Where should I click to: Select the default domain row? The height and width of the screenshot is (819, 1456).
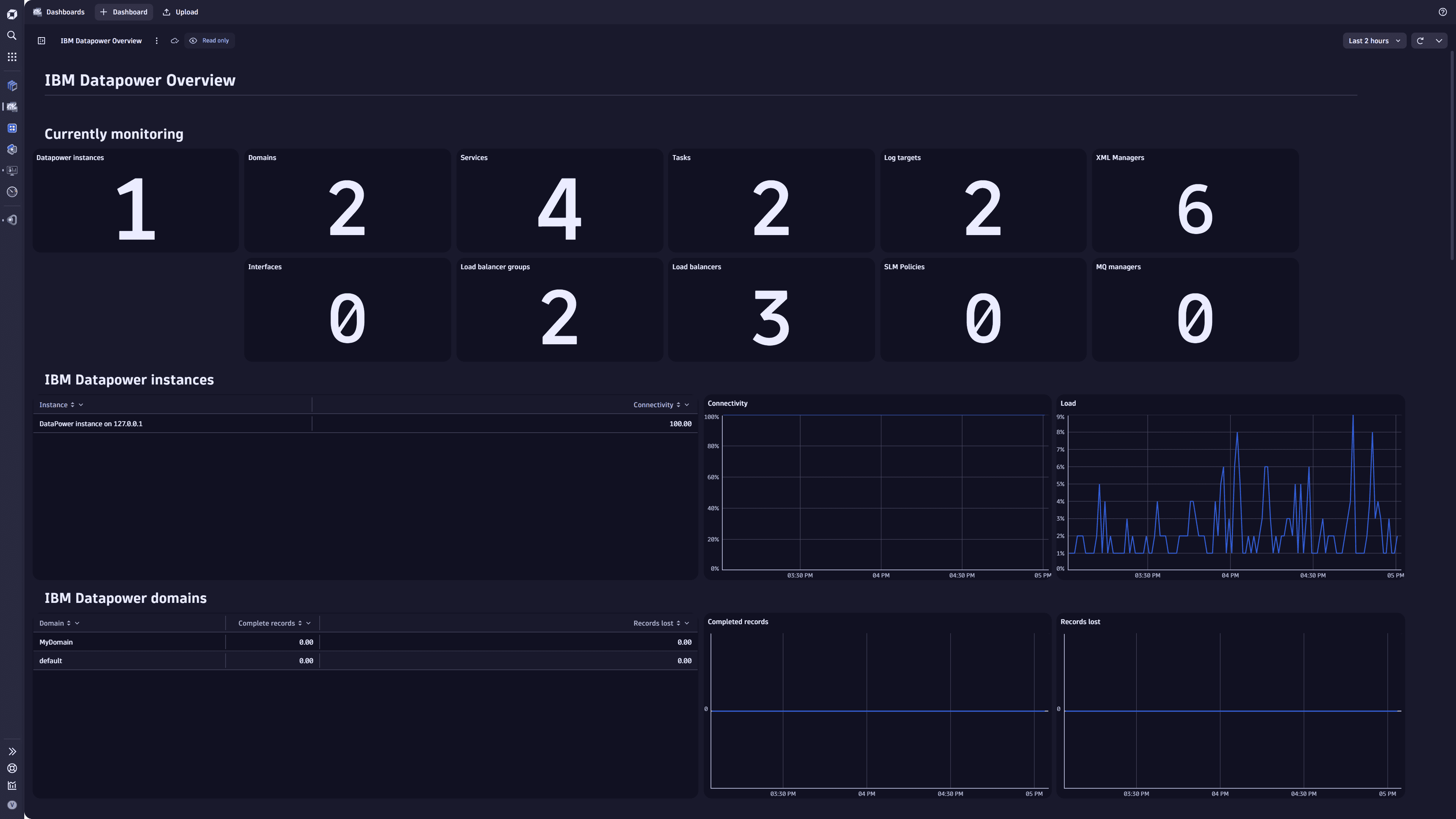tap(365, 661)
